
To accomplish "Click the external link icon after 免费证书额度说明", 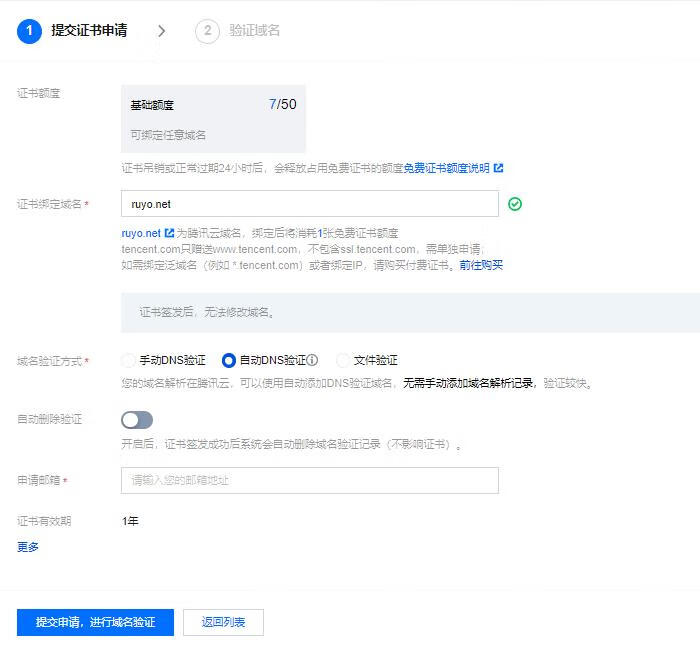I will (x=499, y=168).
